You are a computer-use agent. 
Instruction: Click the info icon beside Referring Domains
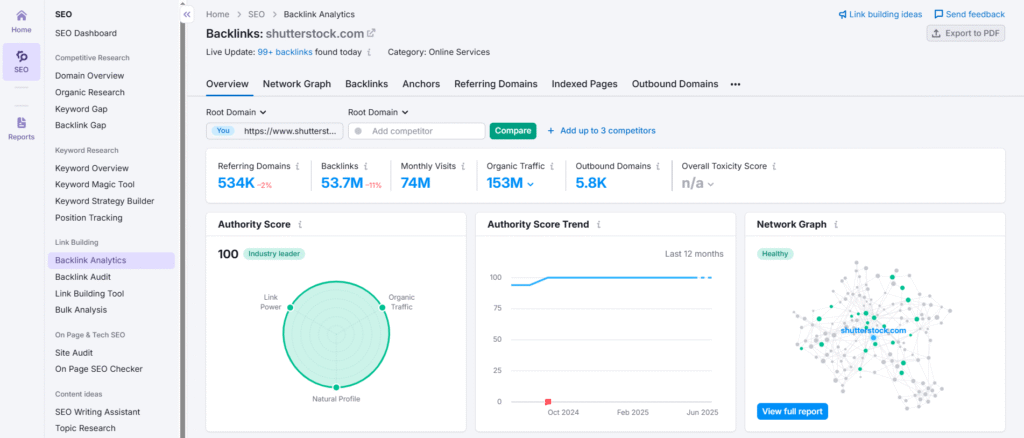(298, 166)
